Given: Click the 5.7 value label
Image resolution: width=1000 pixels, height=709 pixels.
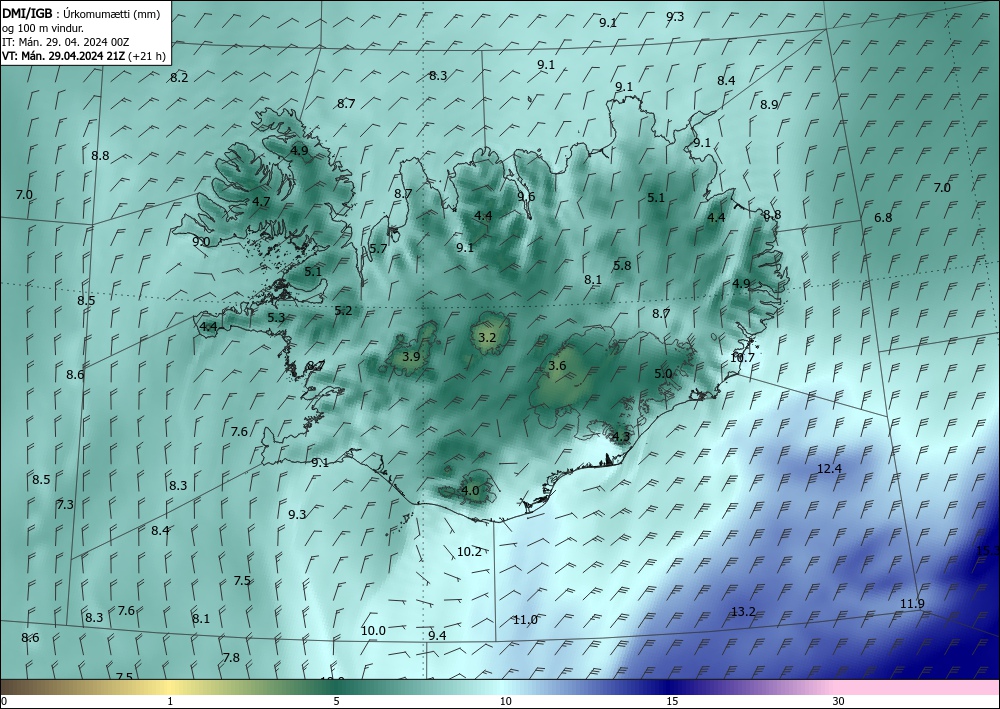Looking at the screenshot, I should (x=378, y=249).
